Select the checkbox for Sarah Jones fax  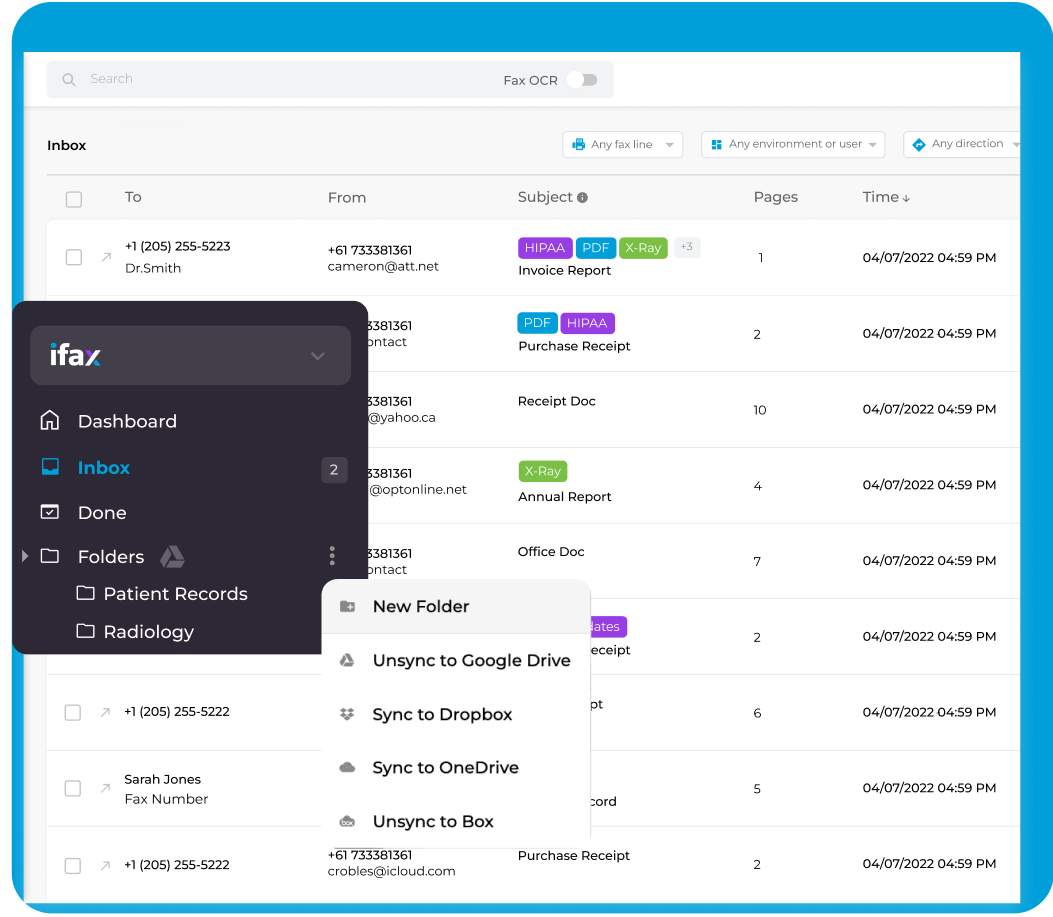pos(73,789)
